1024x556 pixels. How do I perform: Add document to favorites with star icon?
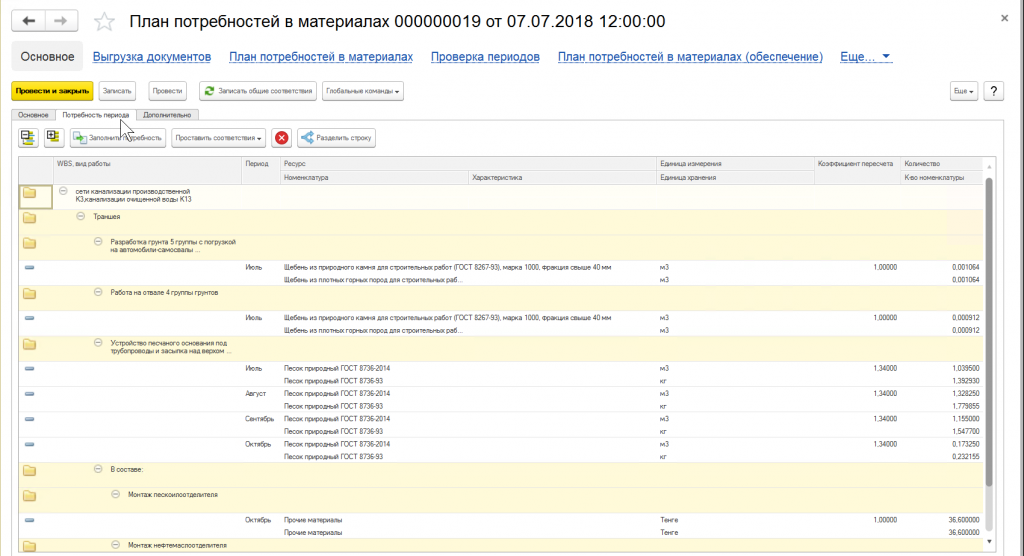(x=103, y=22)
